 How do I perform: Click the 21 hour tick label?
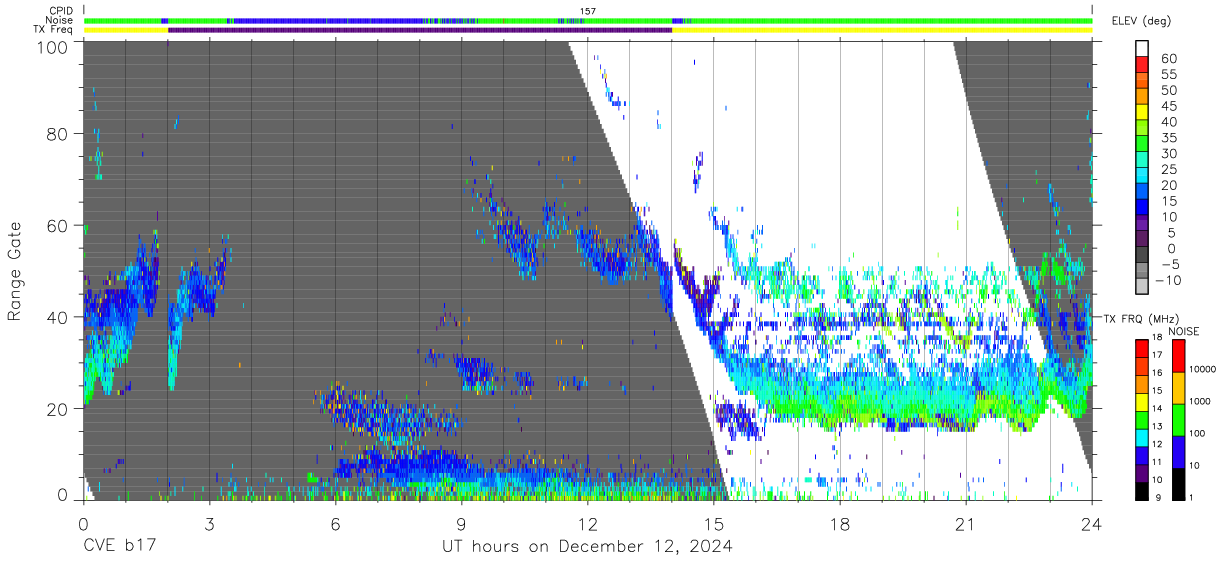(x=965, y=524)
